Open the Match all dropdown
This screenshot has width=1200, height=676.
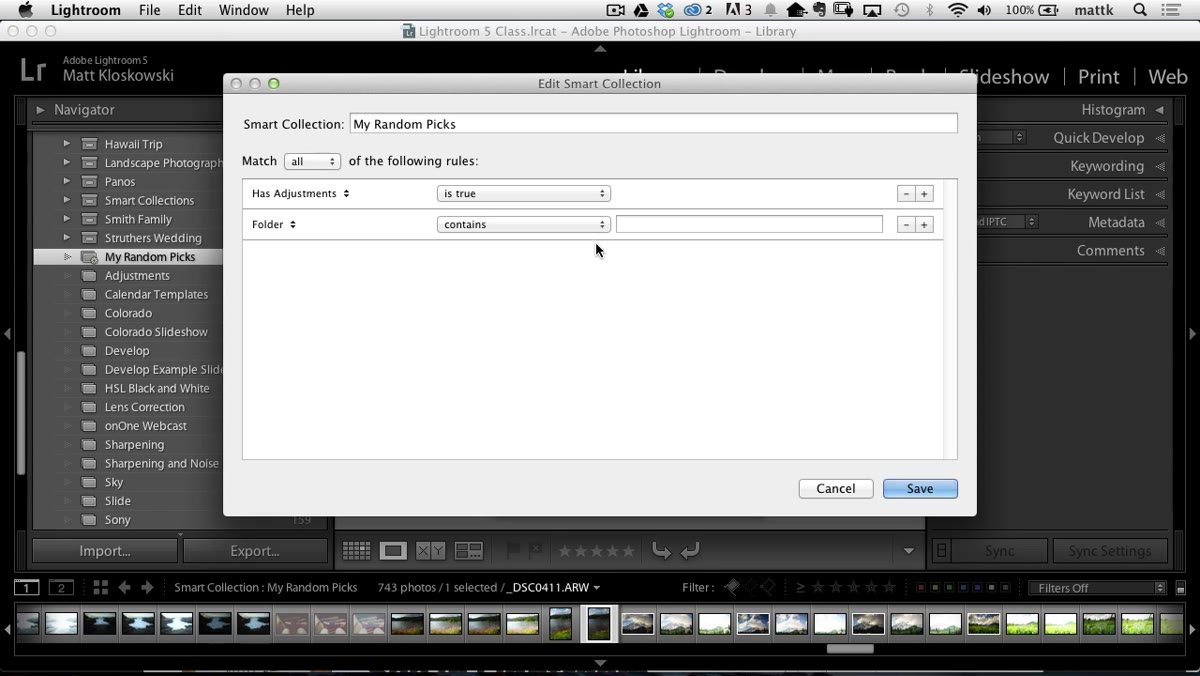pos(312,161)
